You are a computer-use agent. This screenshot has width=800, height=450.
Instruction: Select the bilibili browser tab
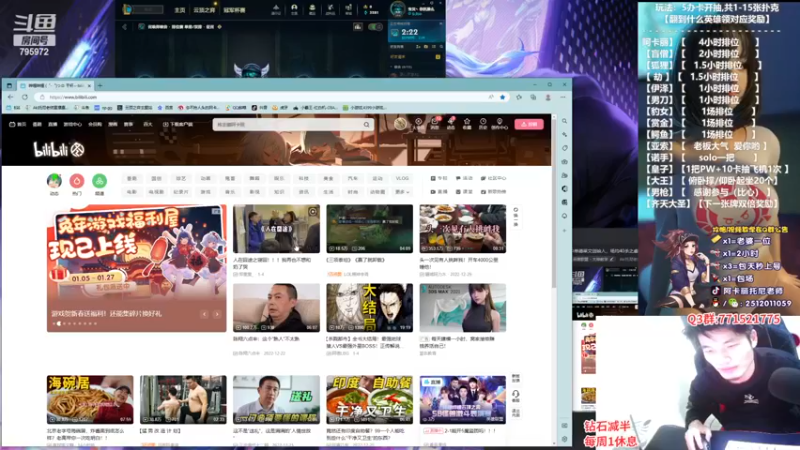[x=56, y=85]
